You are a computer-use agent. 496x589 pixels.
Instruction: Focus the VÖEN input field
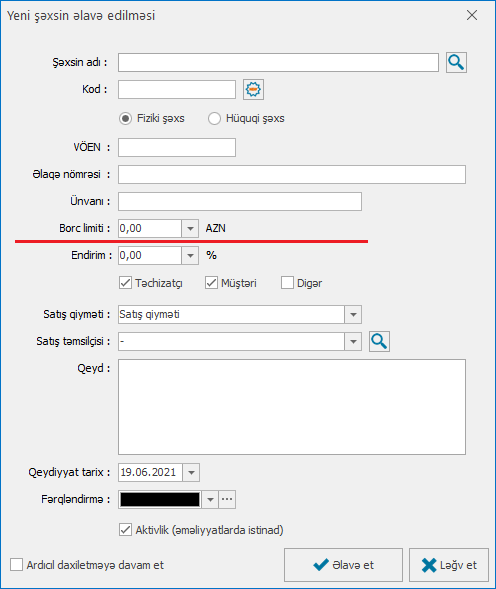pyautogui.click(x=177, y=147)
